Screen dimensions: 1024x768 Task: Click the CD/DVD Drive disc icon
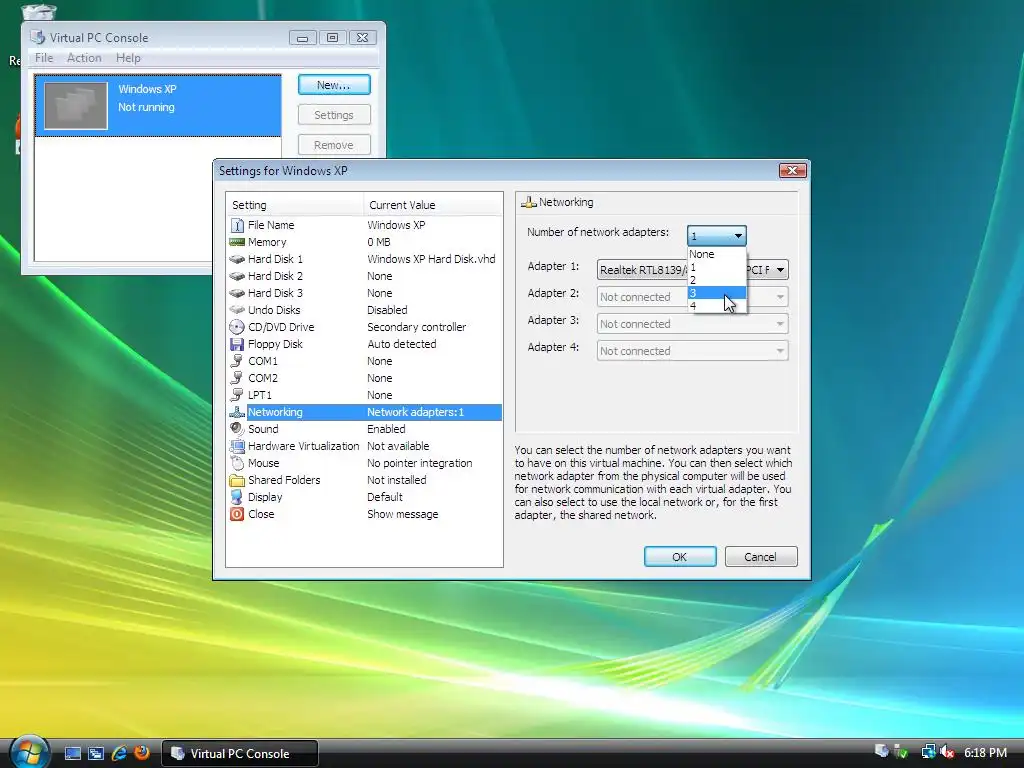237,327
